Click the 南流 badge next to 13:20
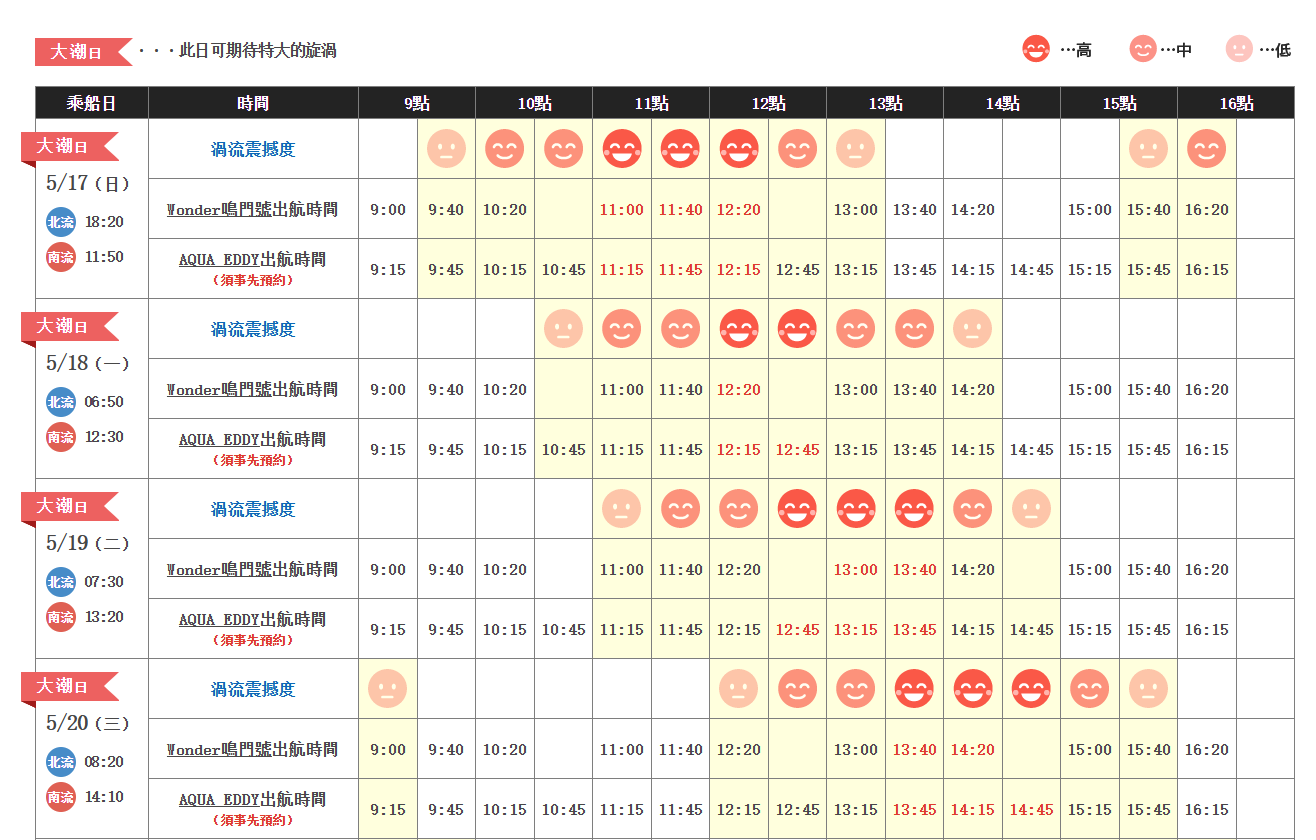 tap(61, 617)
